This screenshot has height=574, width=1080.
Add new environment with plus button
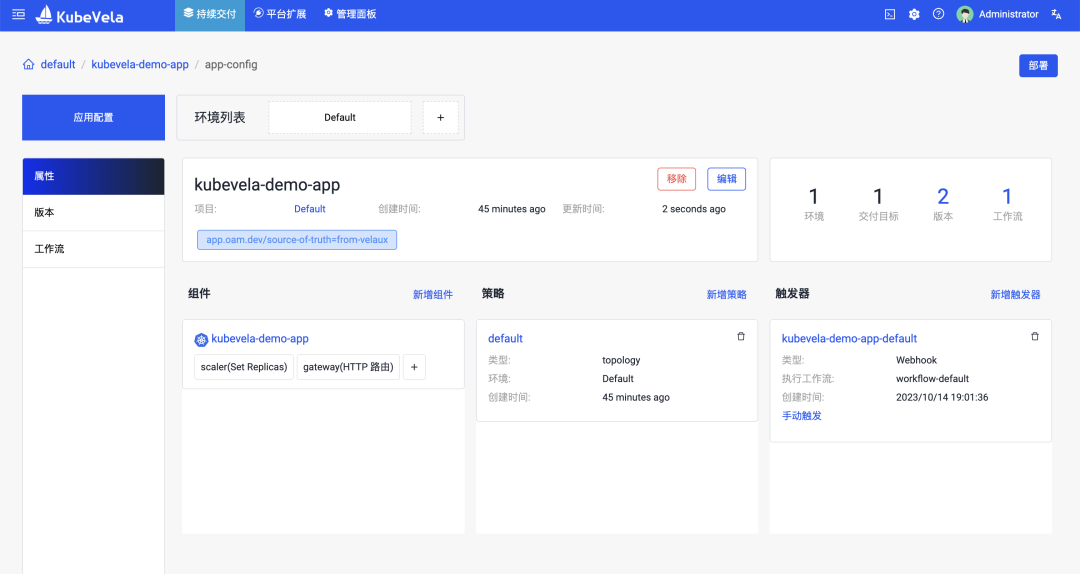coord(441,118)
